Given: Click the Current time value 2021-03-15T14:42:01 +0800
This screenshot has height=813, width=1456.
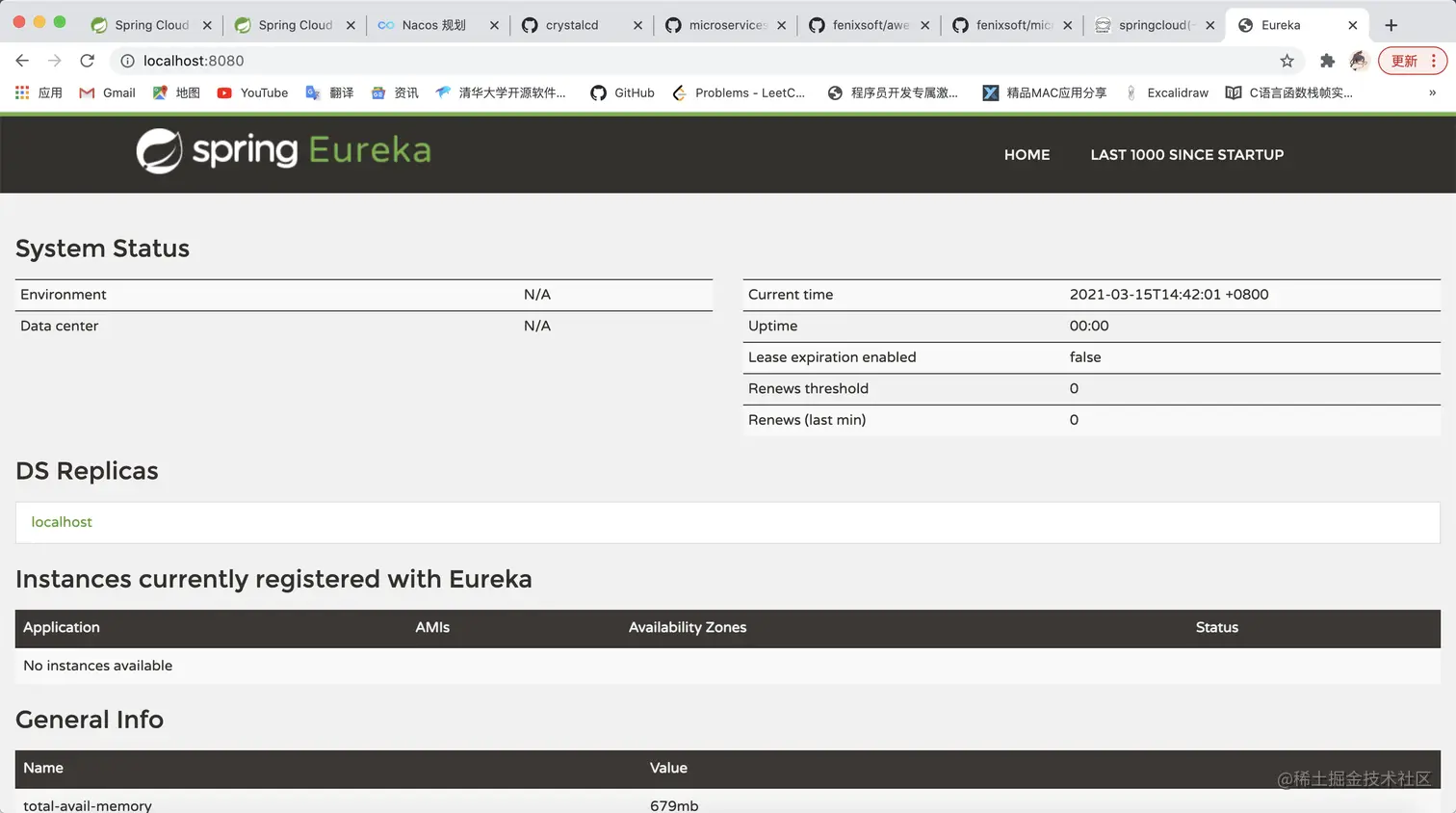Looking at the screenshot, I should (1169, 295).
